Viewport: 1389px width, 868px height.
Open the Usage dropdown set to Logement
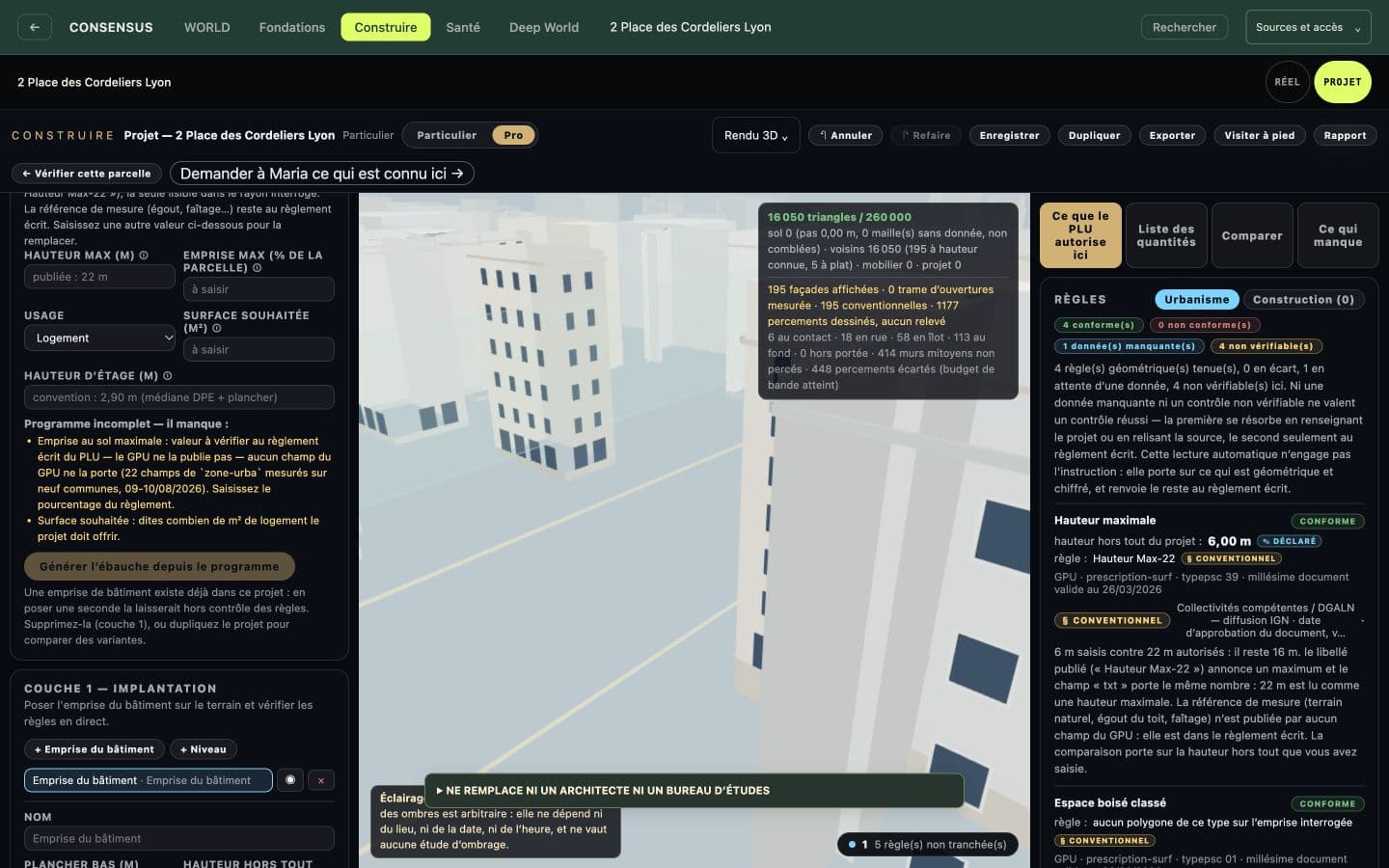coord(100,338)
